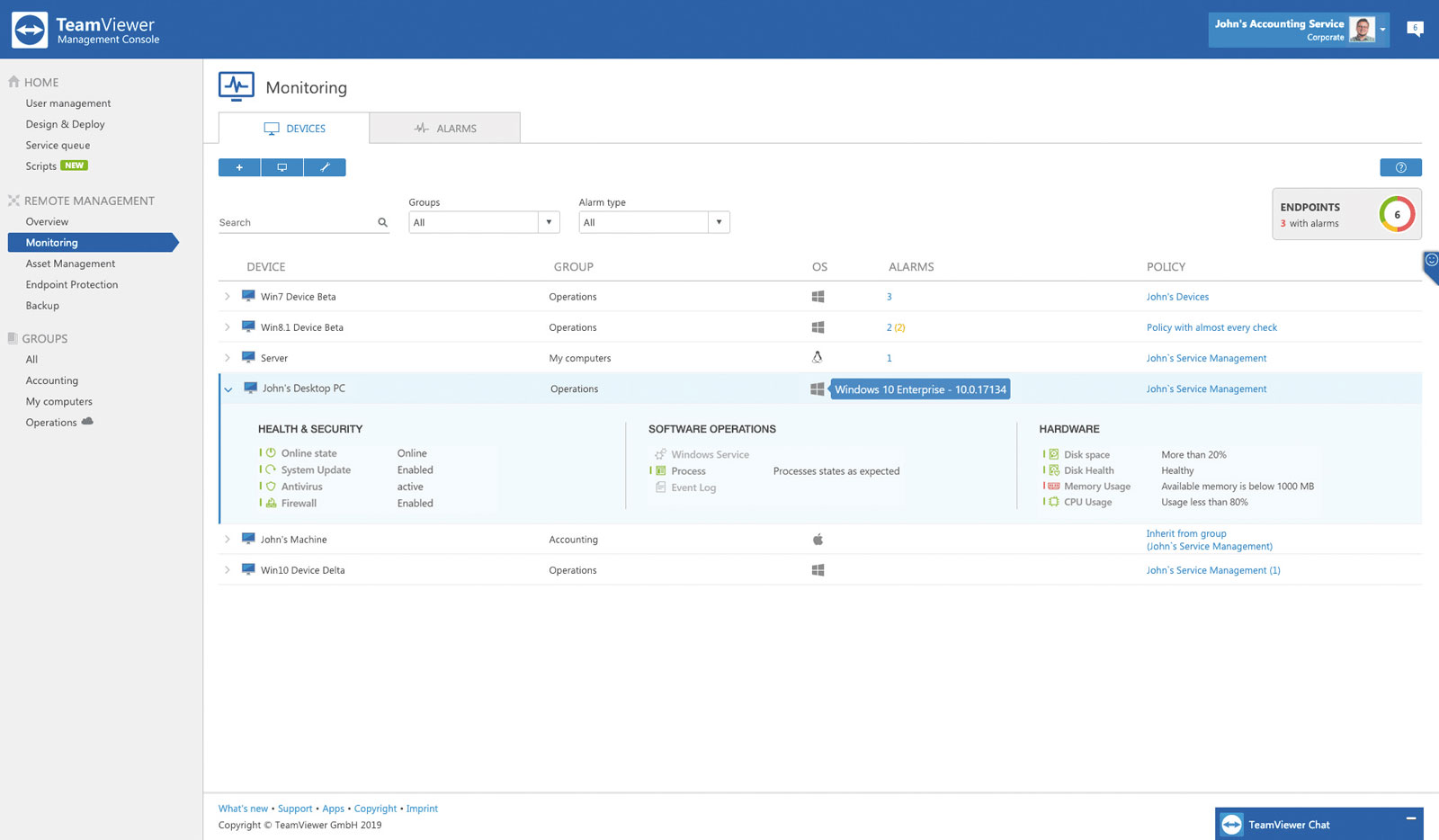This screenshot has height=840, width=1439.
Task: Expand the Win7 Device Beta row
Action: [x=228, y=296]
